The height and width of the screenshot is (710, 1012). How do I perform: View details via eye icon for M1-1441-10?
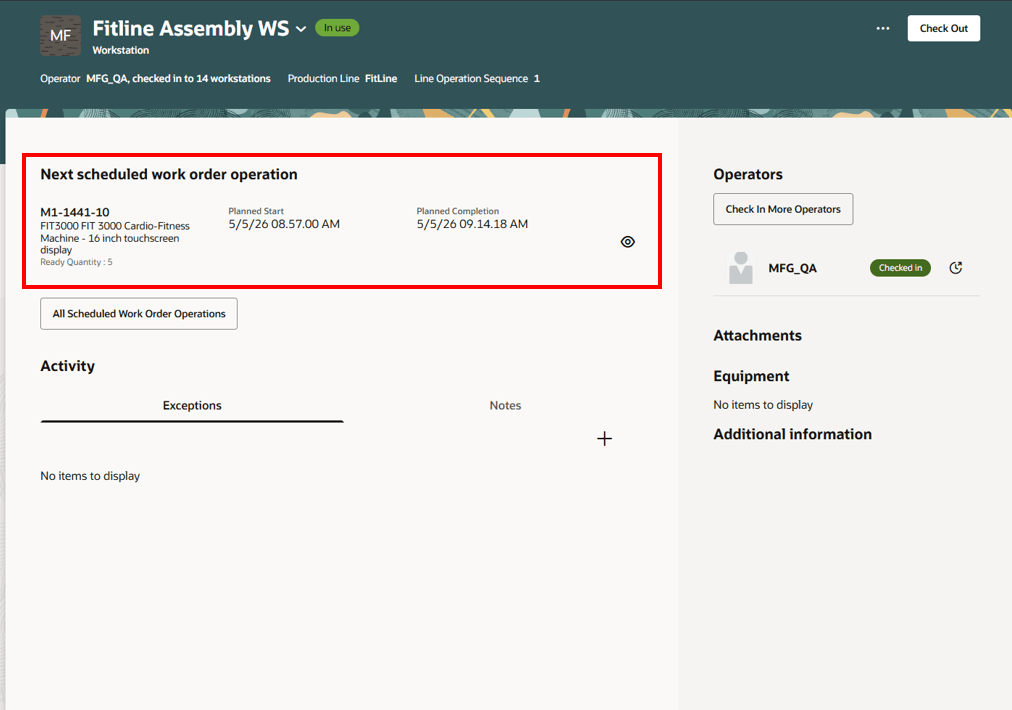coord(627,242)
